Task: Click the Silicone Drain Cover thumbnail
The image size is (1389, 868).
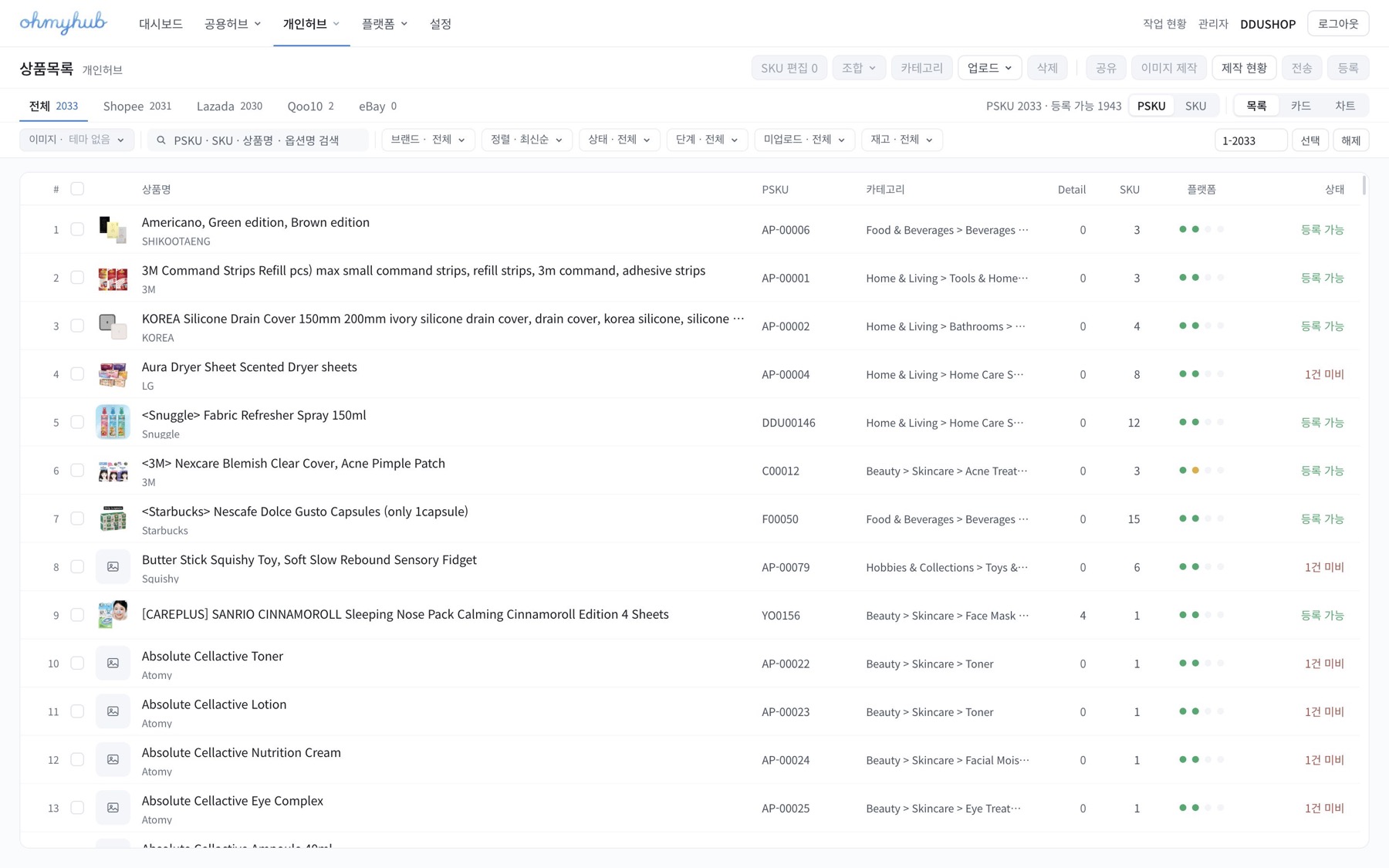Action: 113,326
